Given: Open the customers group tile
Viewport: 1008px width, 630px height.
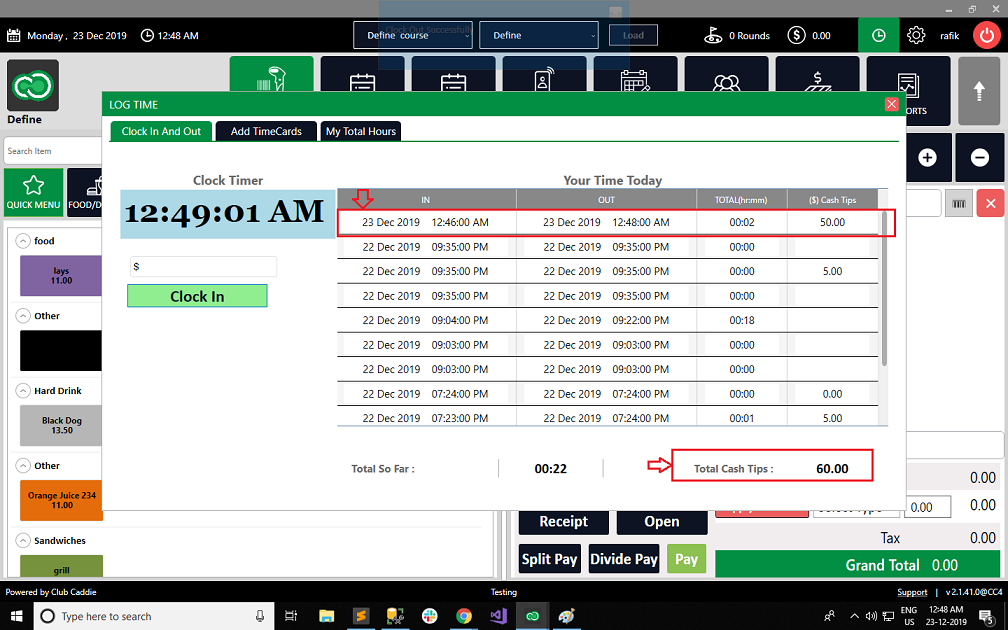Looking at the screenshot, I should 726,74.
